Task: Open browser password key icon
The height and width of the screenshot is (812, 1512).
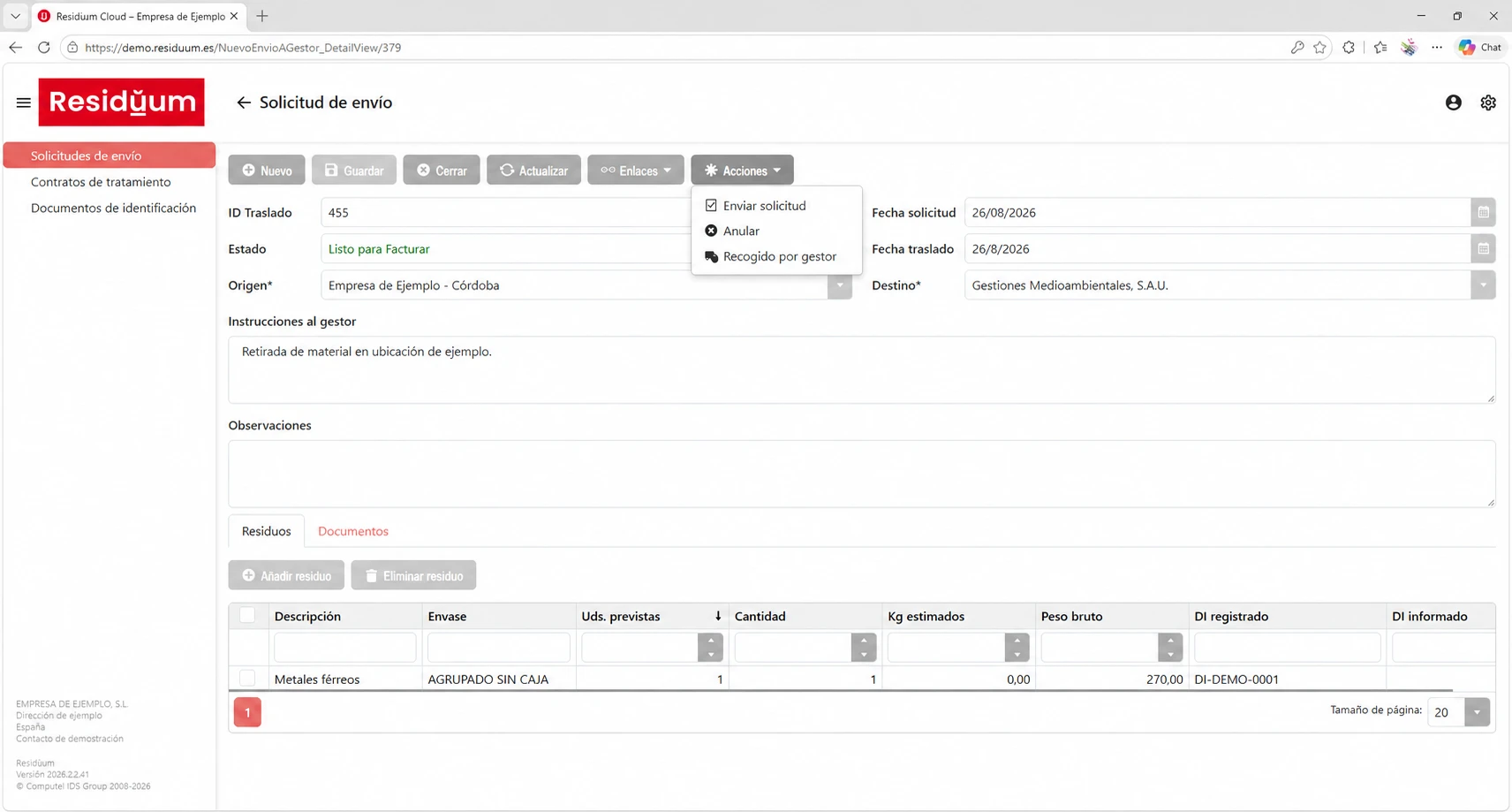Action: (x=1297, y=48)
